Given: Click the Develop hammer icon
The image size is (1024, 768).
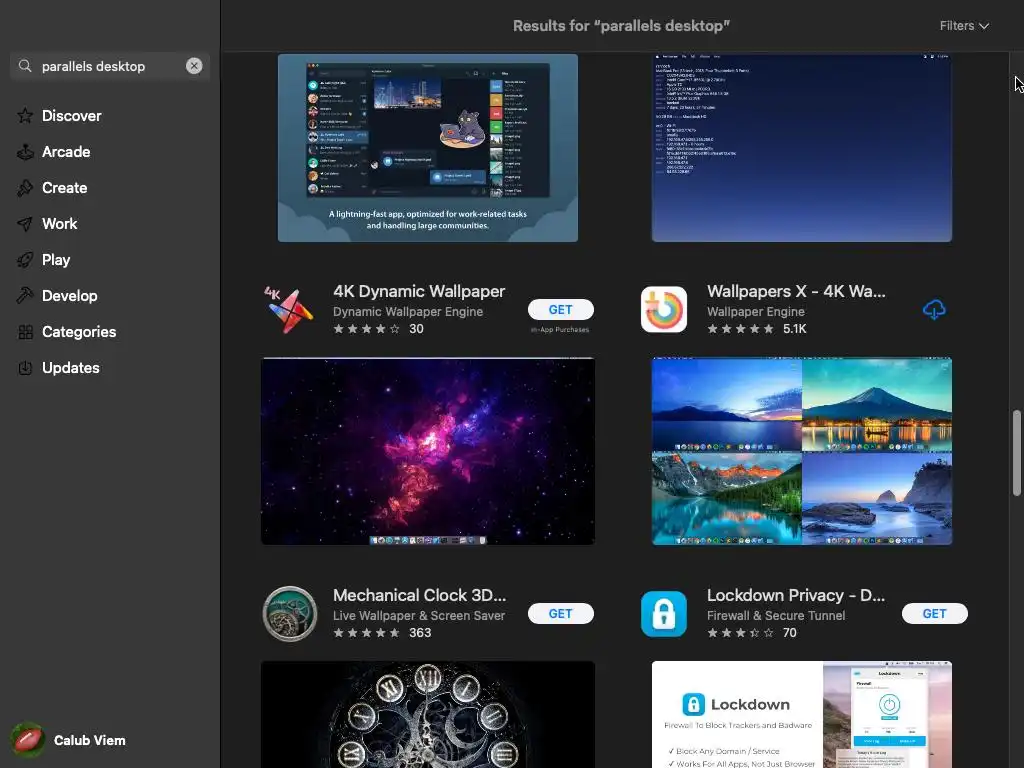Looking at the screenshot, I should click(x=25, y=295).
